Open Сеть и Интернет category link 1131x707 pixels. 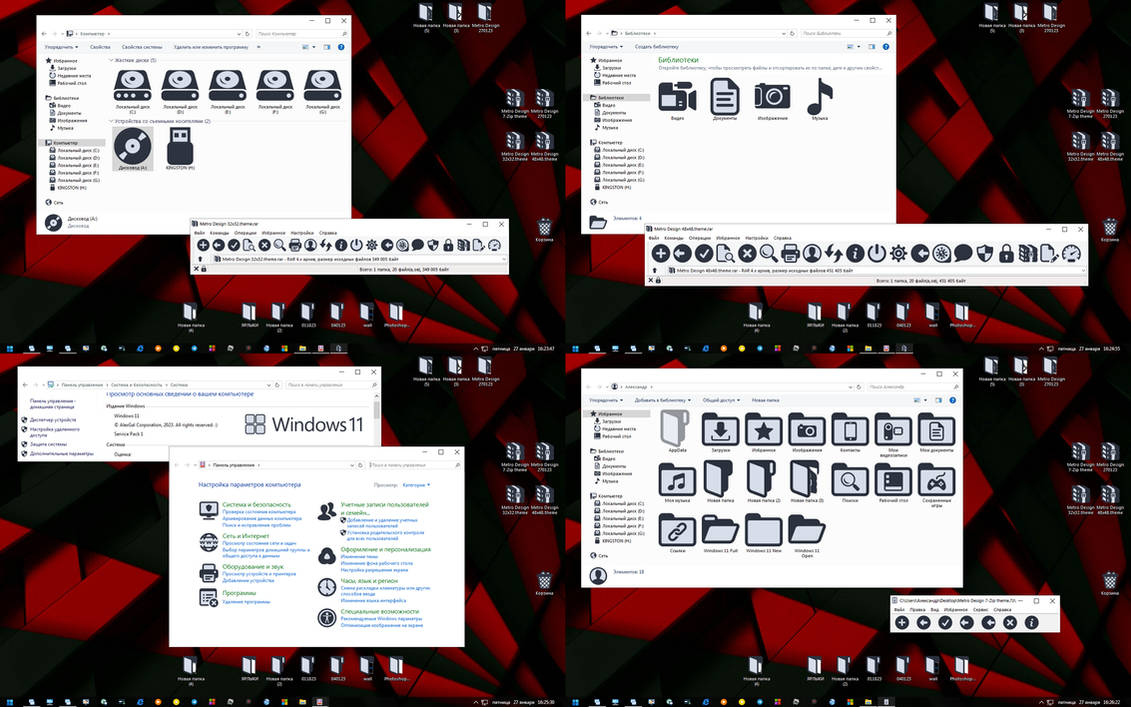tap(245, 536)
